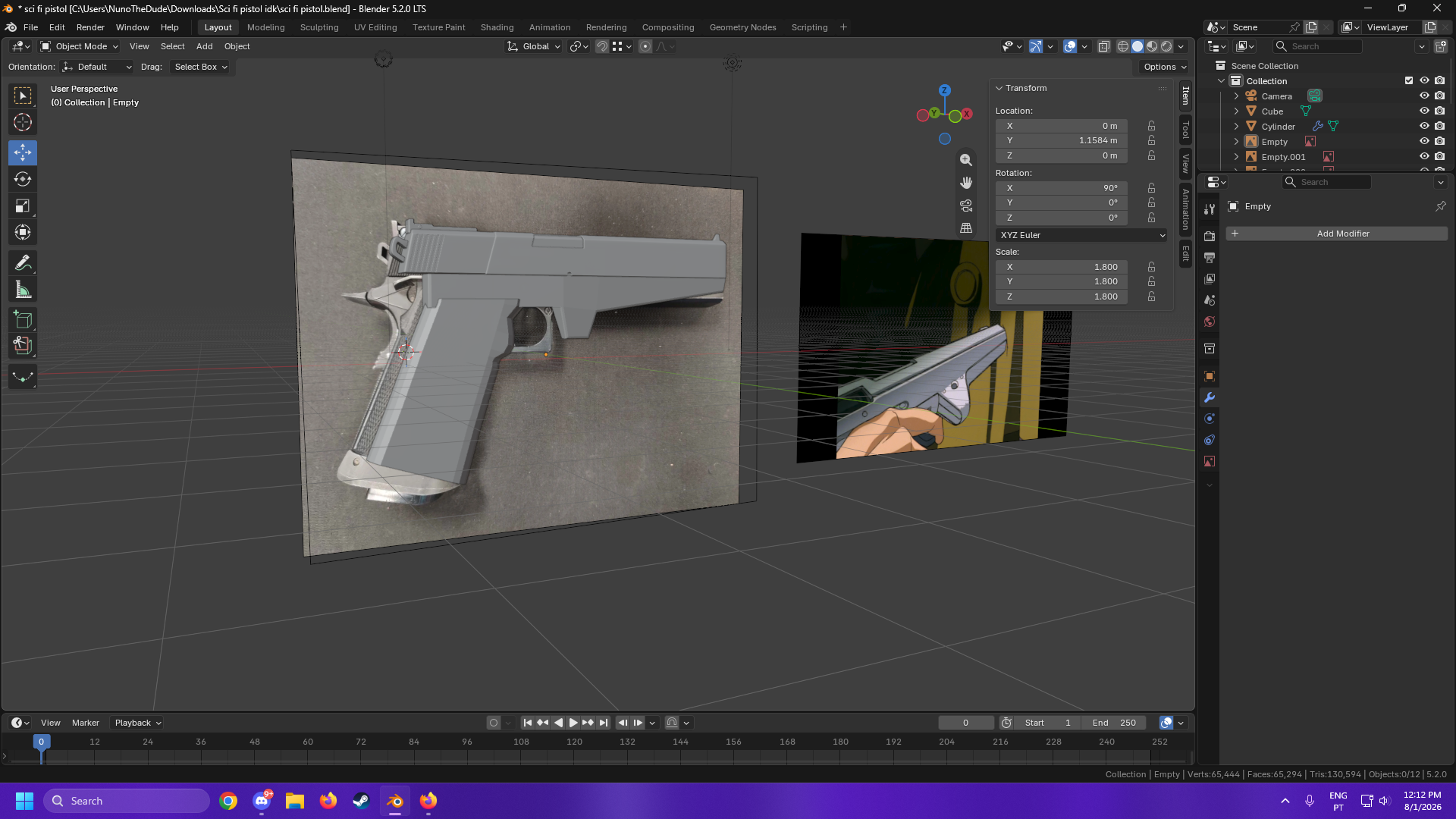Switch to the Tool sidebar tab

coord(1186,131)
